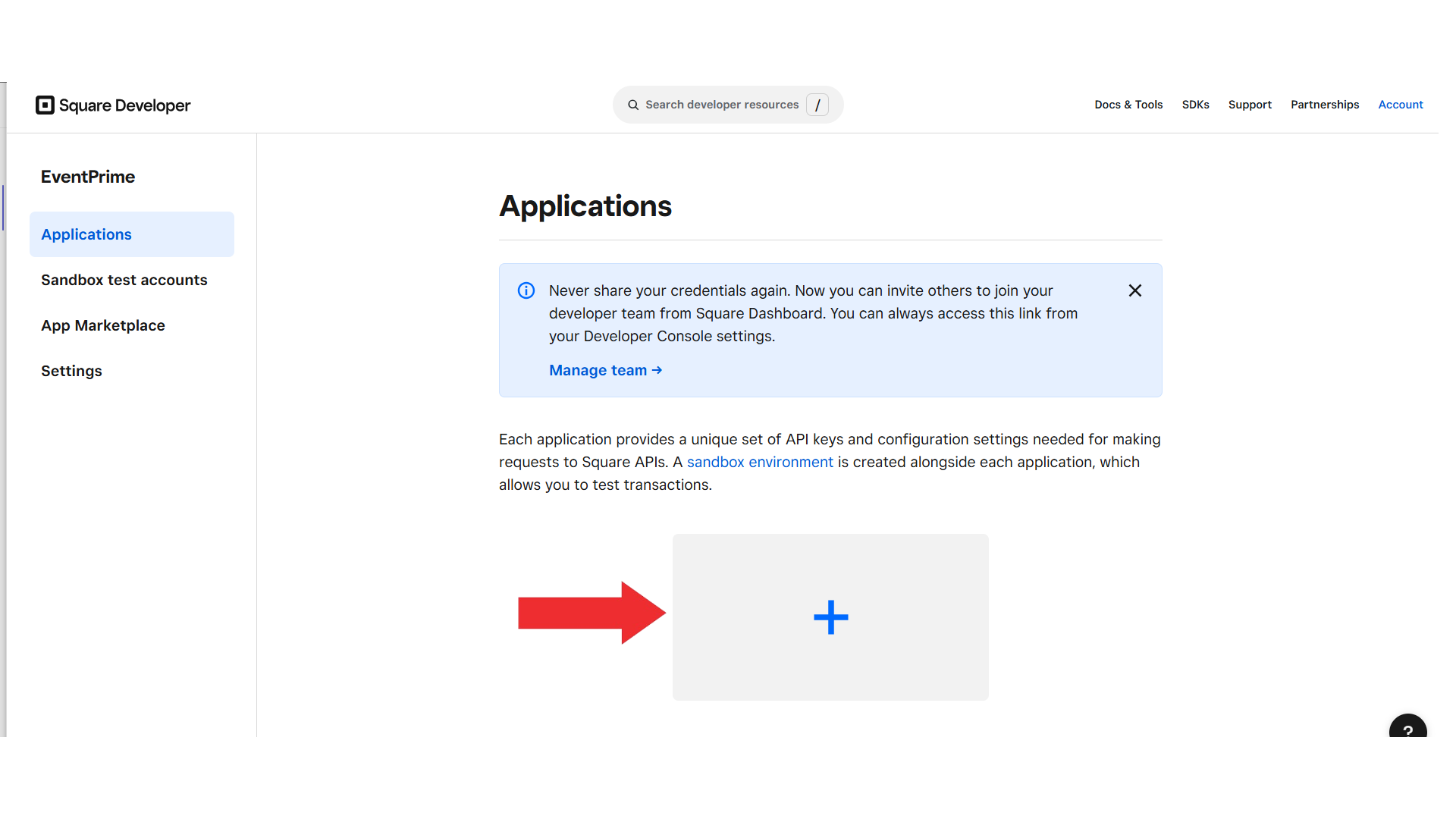Open the Docs & Tools menu

[1128, 105]
